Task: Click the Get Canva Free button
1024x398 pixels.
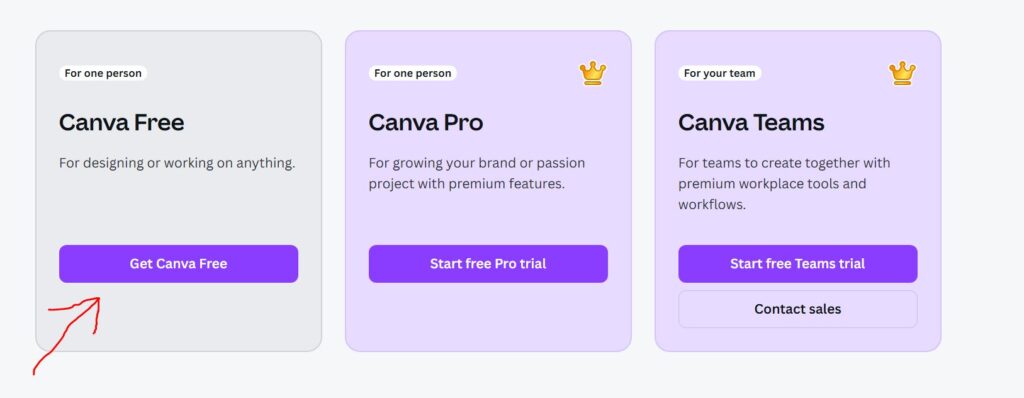Action: pyautogui.click(x=178, y=264)
